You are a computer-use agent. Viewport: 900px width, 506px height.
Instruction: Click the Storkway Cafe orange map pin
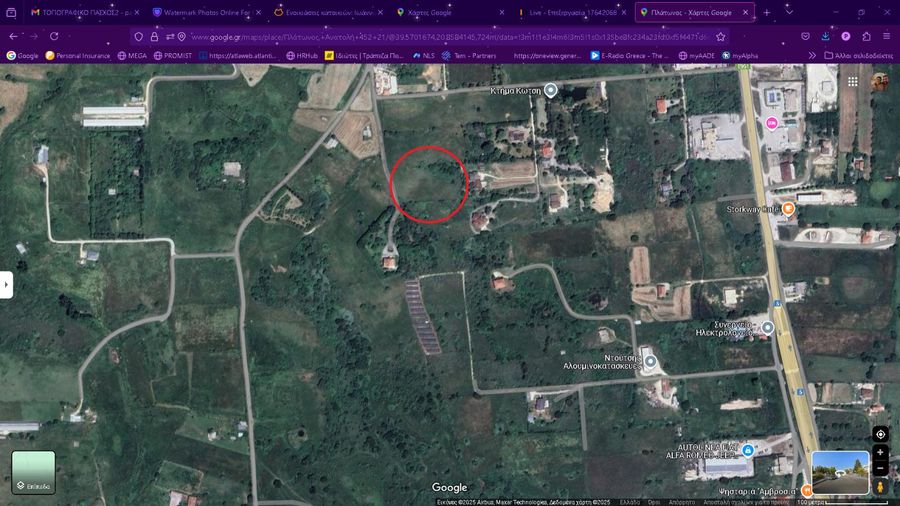click(x=788, y=209)
